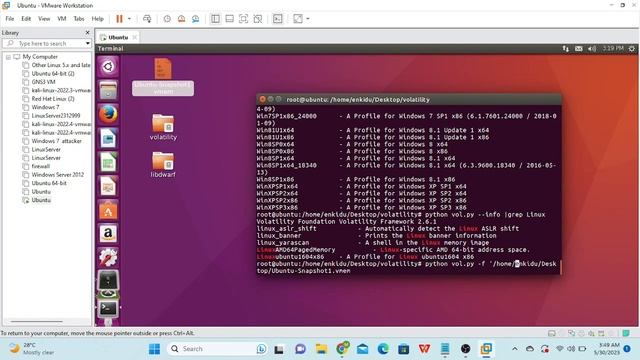Screen dimensions: 640x360
Task: Open Microsoft Edge from the taskbar
Action: tap(383, 349)
